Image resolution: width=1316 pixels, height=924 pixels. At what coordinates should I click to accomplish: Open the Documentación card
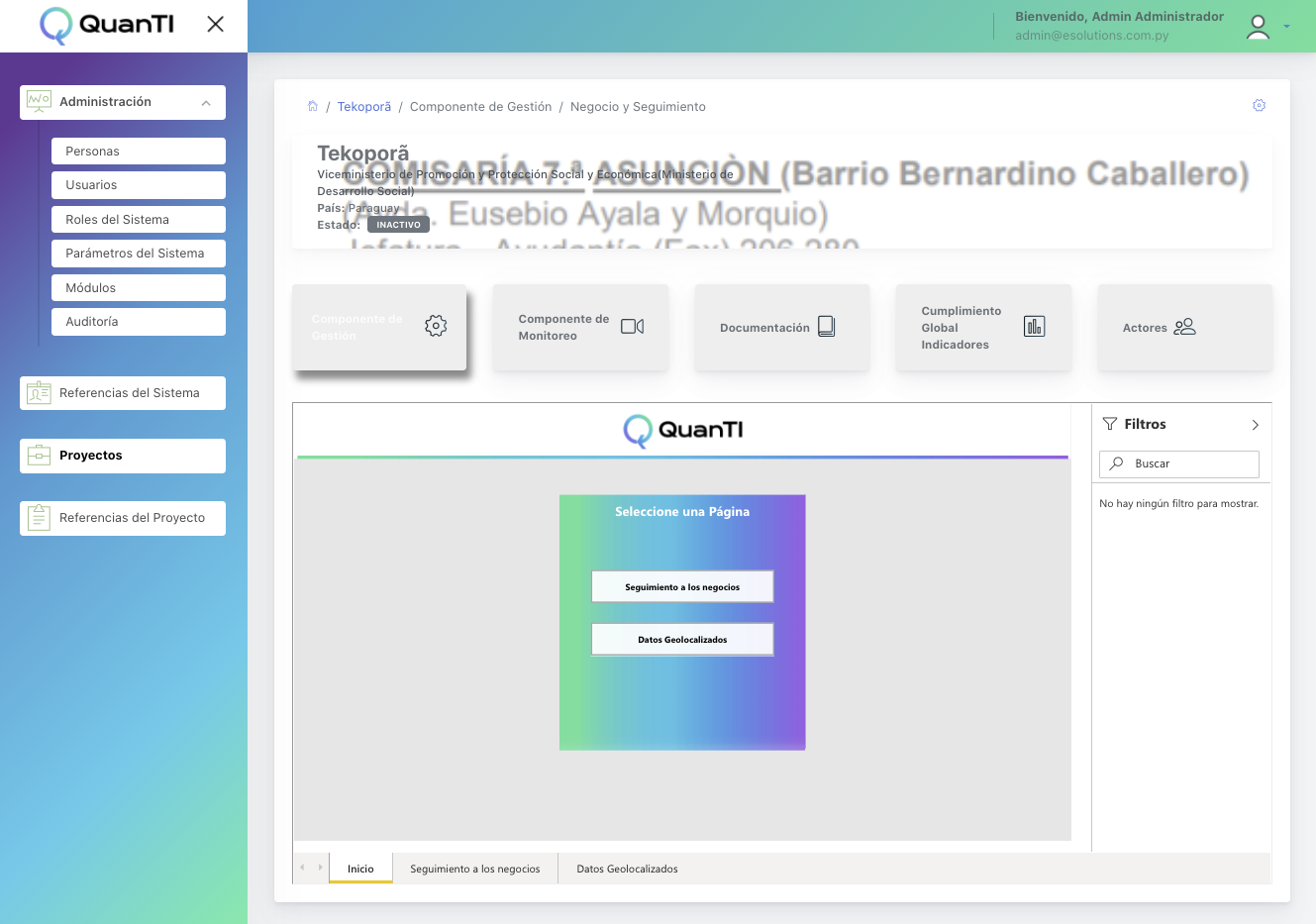[782, 328]
